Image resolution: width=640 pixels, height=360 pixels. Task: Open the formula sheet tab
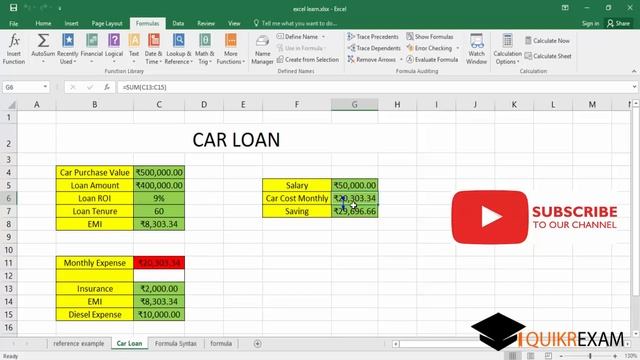pos(221,344)
